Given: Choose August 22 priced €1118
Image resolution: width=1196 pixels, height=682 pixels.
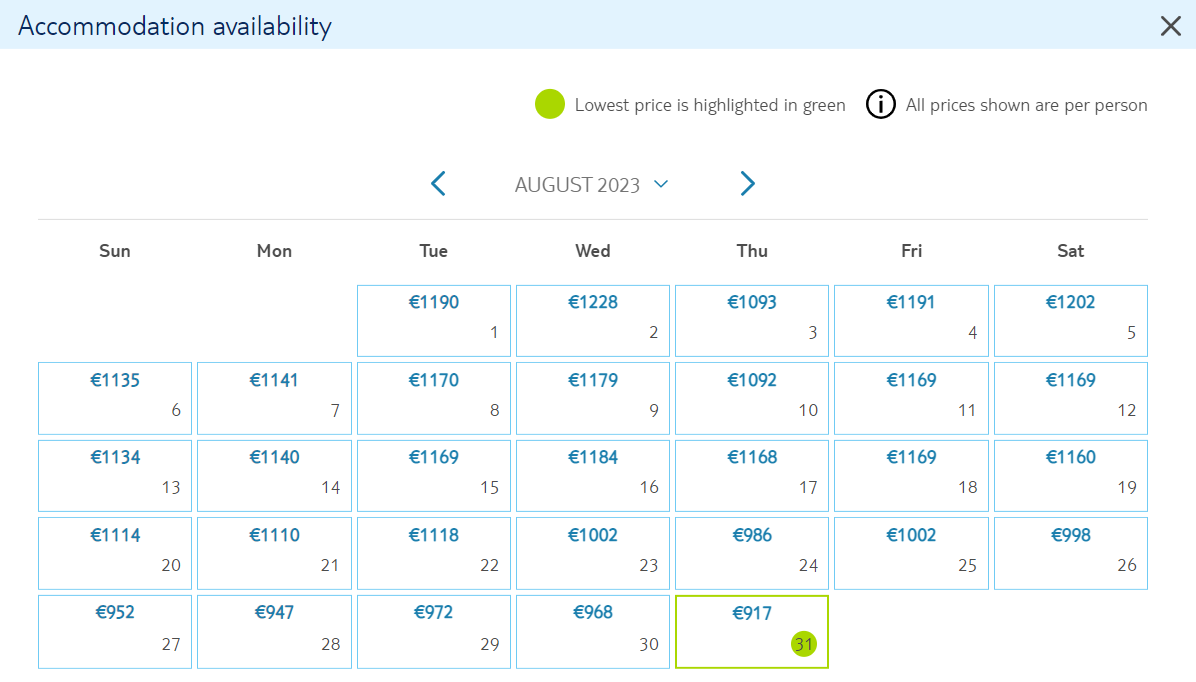Looking at the screenshot, I should pyautogui.click(x=433, y=553).
